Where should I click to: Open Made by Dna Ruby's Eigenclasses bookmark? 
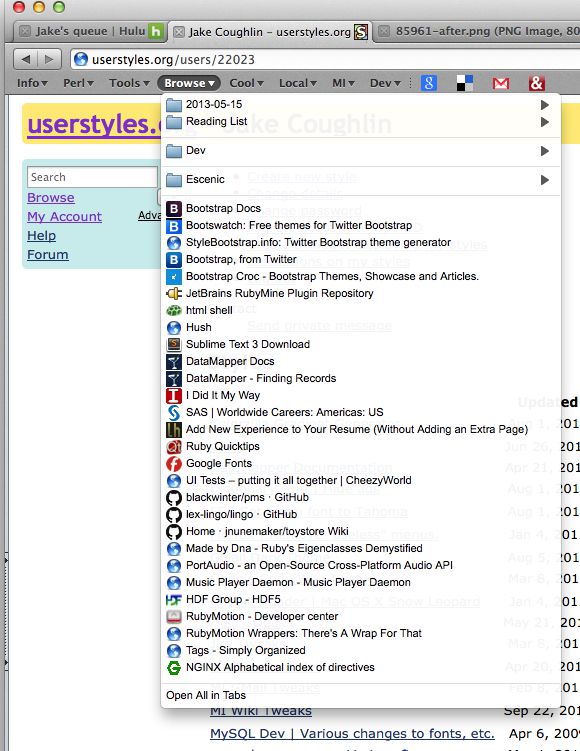click(360, 548)
